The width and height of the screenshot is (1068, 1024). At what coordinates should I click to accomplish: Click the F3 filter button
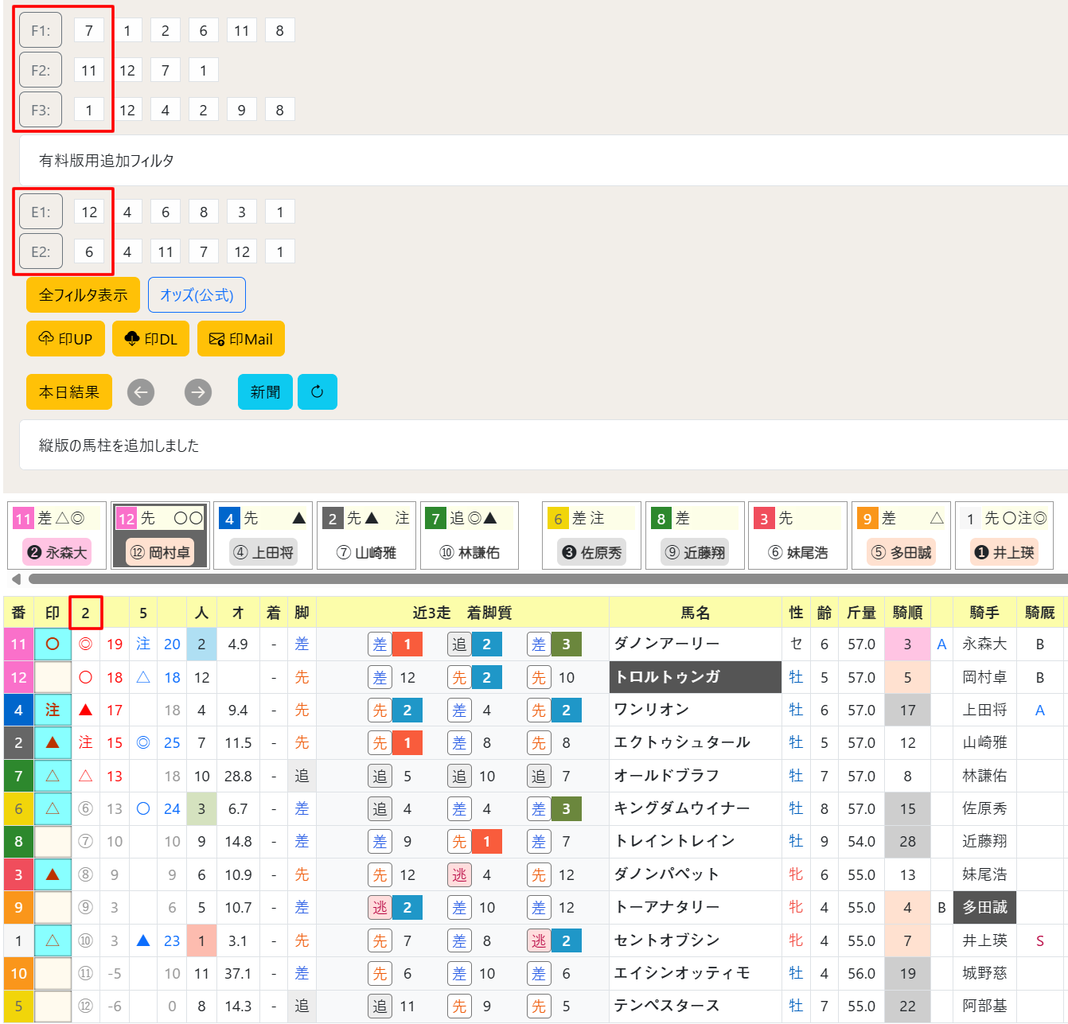point(41,110)
